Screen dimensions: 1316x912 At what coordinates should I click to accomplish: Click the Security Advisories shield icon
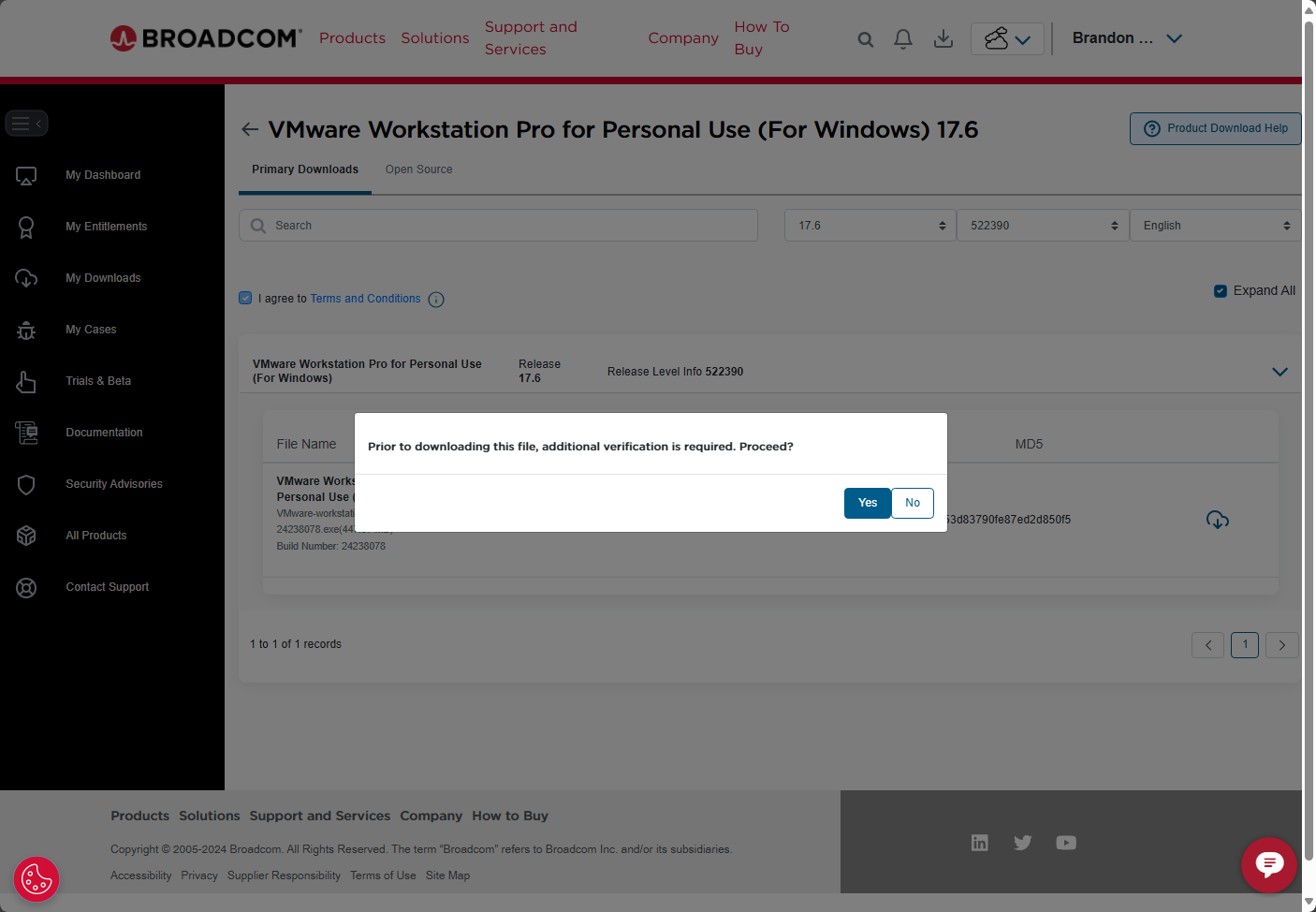26,484
